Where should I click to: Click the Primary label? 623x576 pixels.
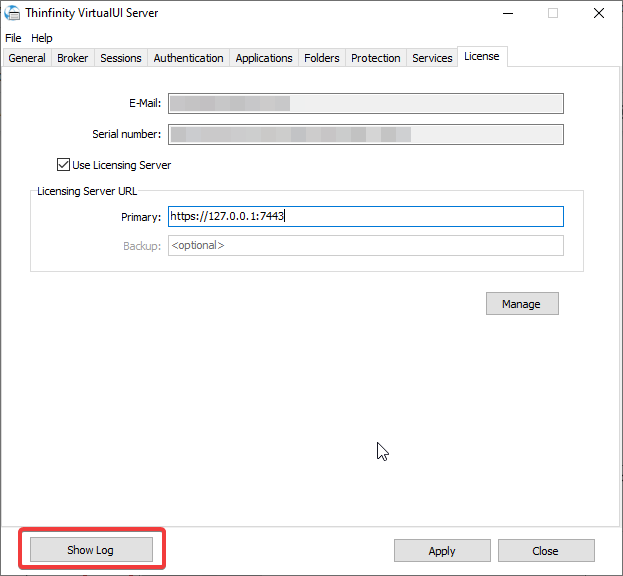[141, 217]
